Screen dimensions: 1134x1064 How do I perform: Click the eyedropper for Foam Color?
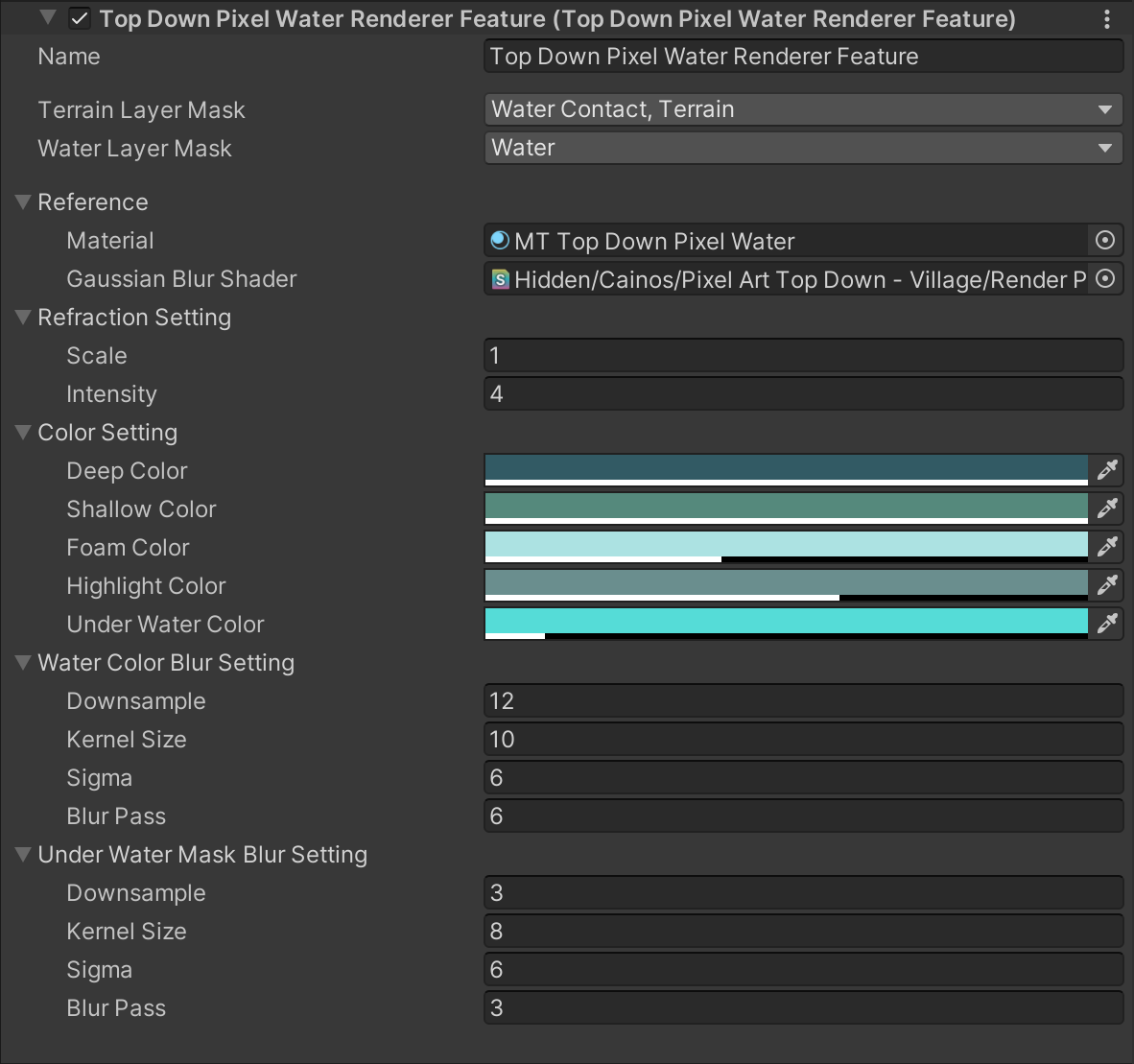pyautogui.click(x=1107, y=547)
